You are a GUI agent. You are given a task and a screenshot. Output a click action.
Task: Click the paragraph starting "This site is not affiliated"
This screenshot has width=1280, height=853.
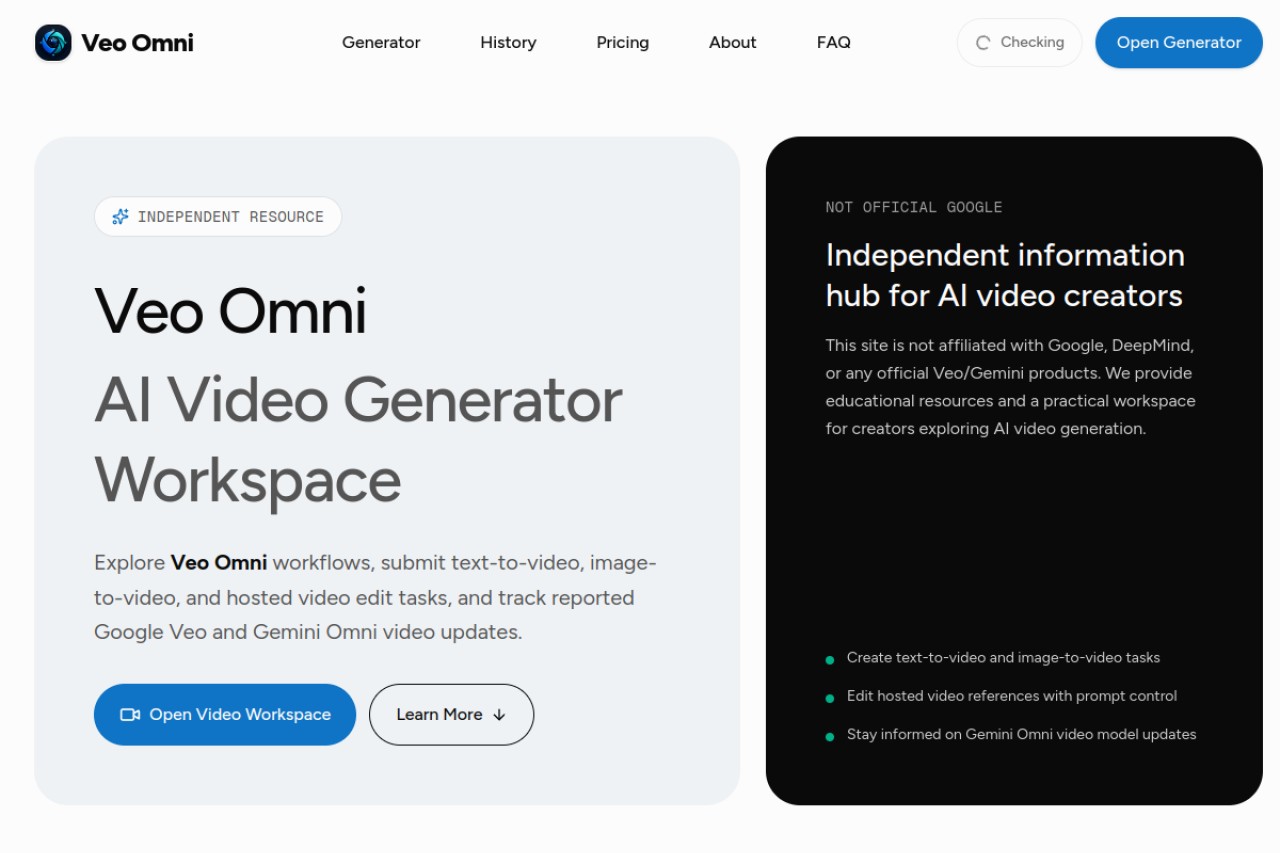coord(1010,387)
